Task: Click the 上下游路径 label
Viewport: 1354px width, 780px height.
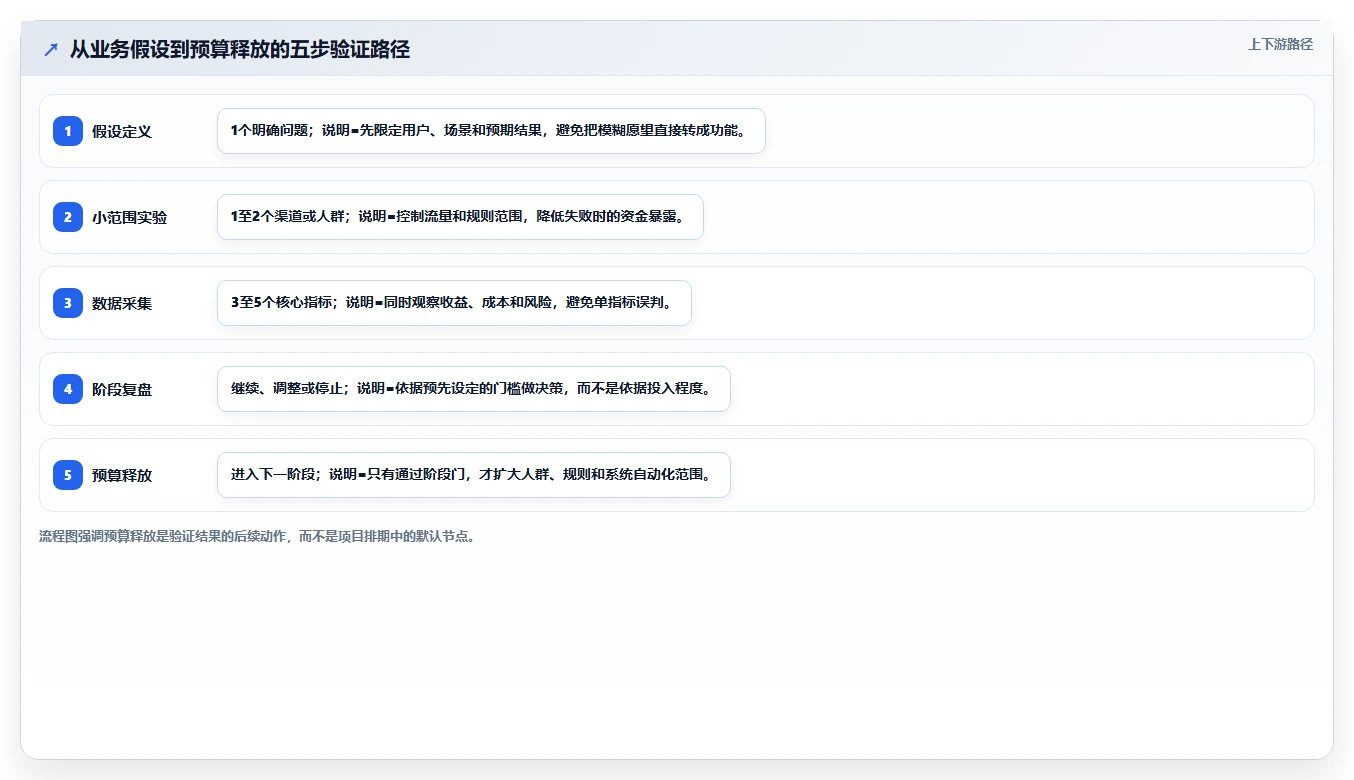Action: click(x=1280, y=44)
